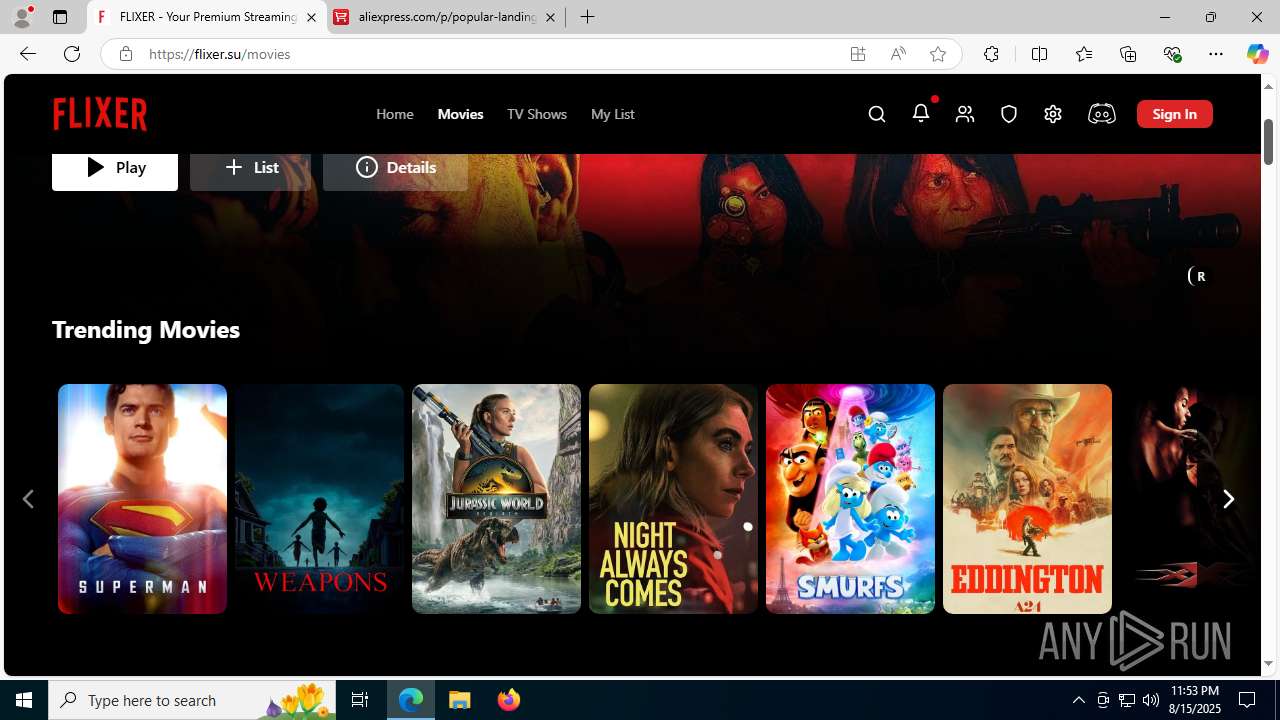Open the Eddington movie poster
Image resolution: width=1280 pixels, height=720 pixels.
click(1027, 499)
